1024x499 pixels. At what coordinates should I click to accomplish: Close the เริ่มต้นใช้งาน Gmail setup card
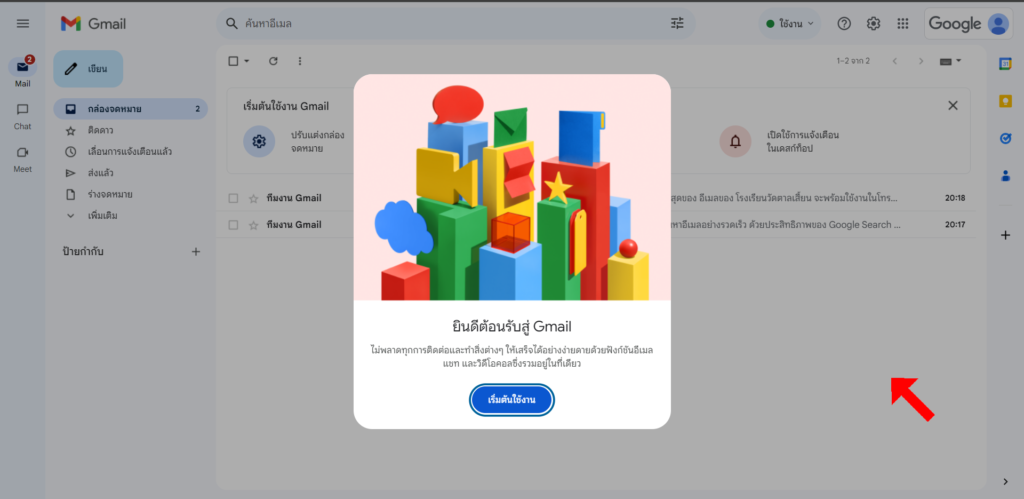(953, 106)
